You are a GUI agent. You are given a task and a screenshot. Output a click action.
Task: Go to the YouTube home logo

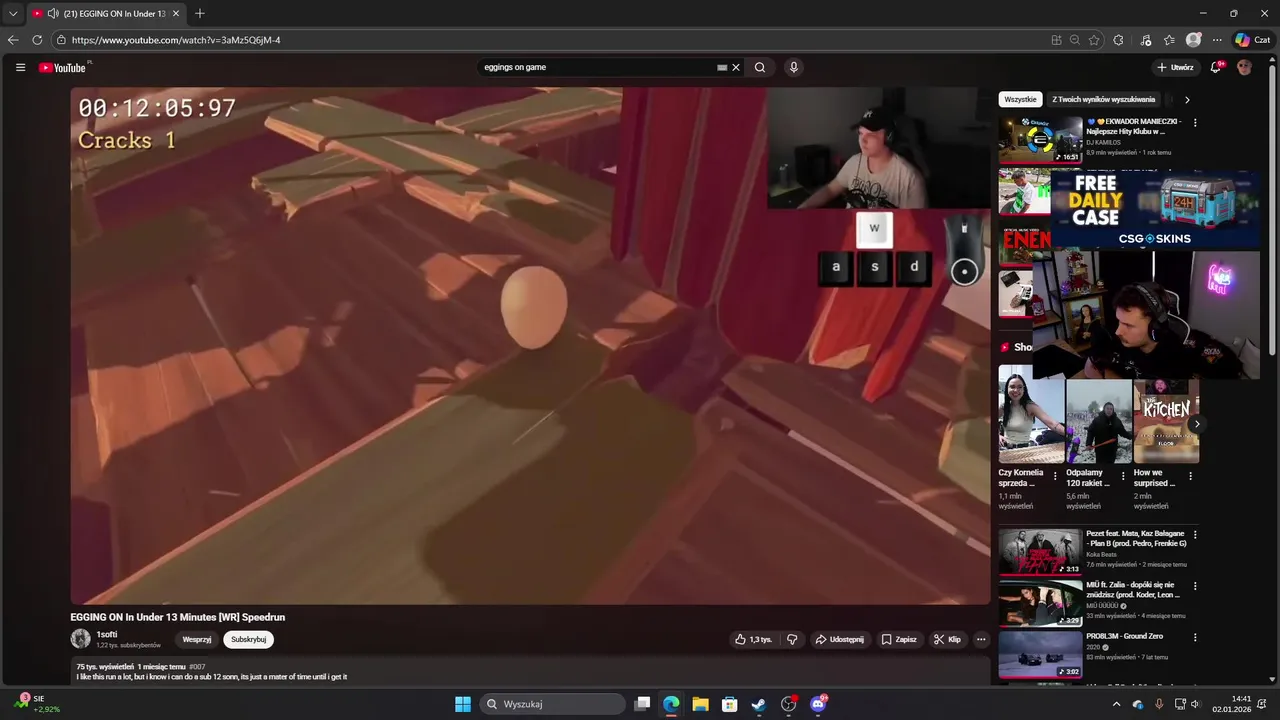[63, 67]
